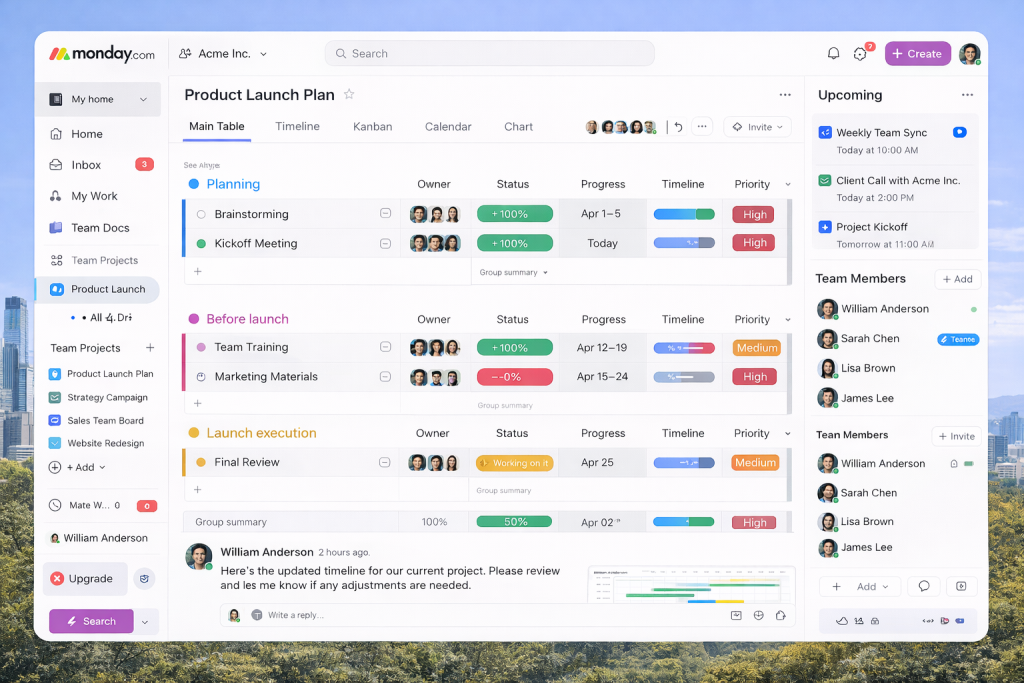This screenshot has width=1024, height=683.
Task: Click the Brainstorming timeline bar
Action: click(684, 214)
